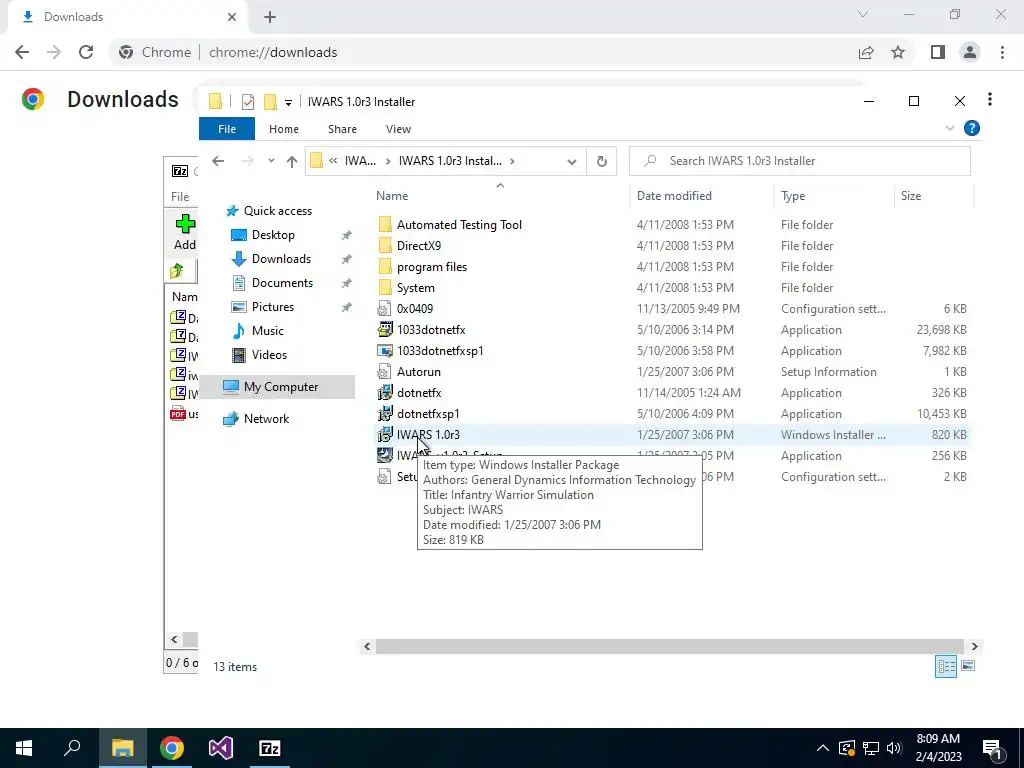Select the 0x0409 configuration file

coord(415,309)
